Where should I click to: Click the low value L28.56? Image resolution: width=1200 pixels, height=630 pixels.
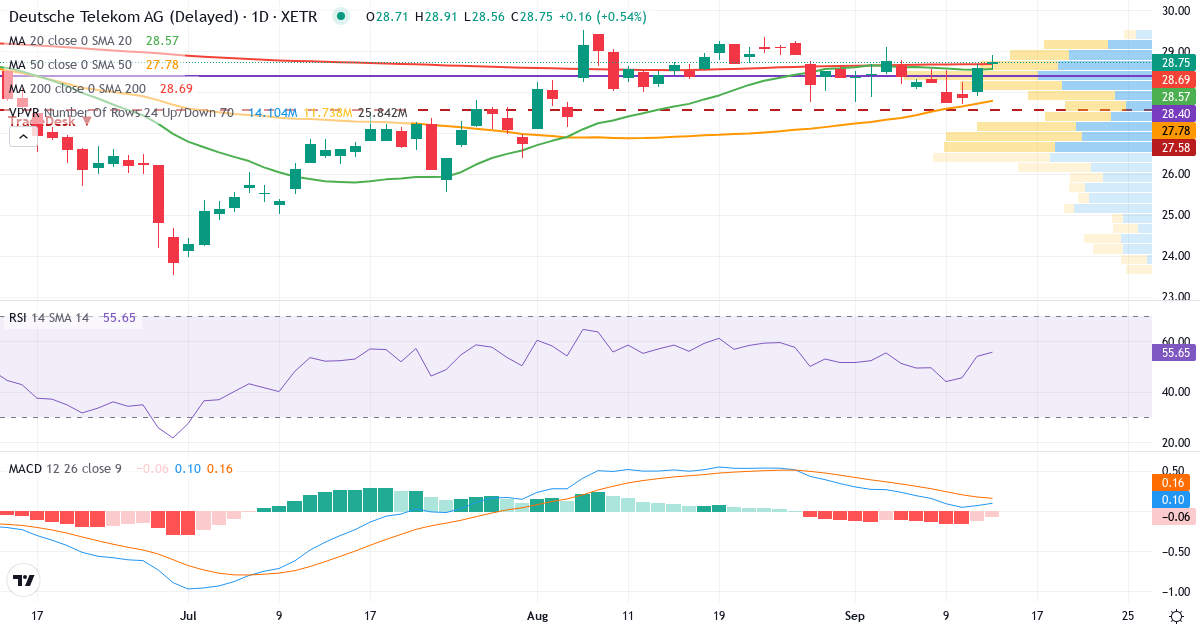click(483, 17)
